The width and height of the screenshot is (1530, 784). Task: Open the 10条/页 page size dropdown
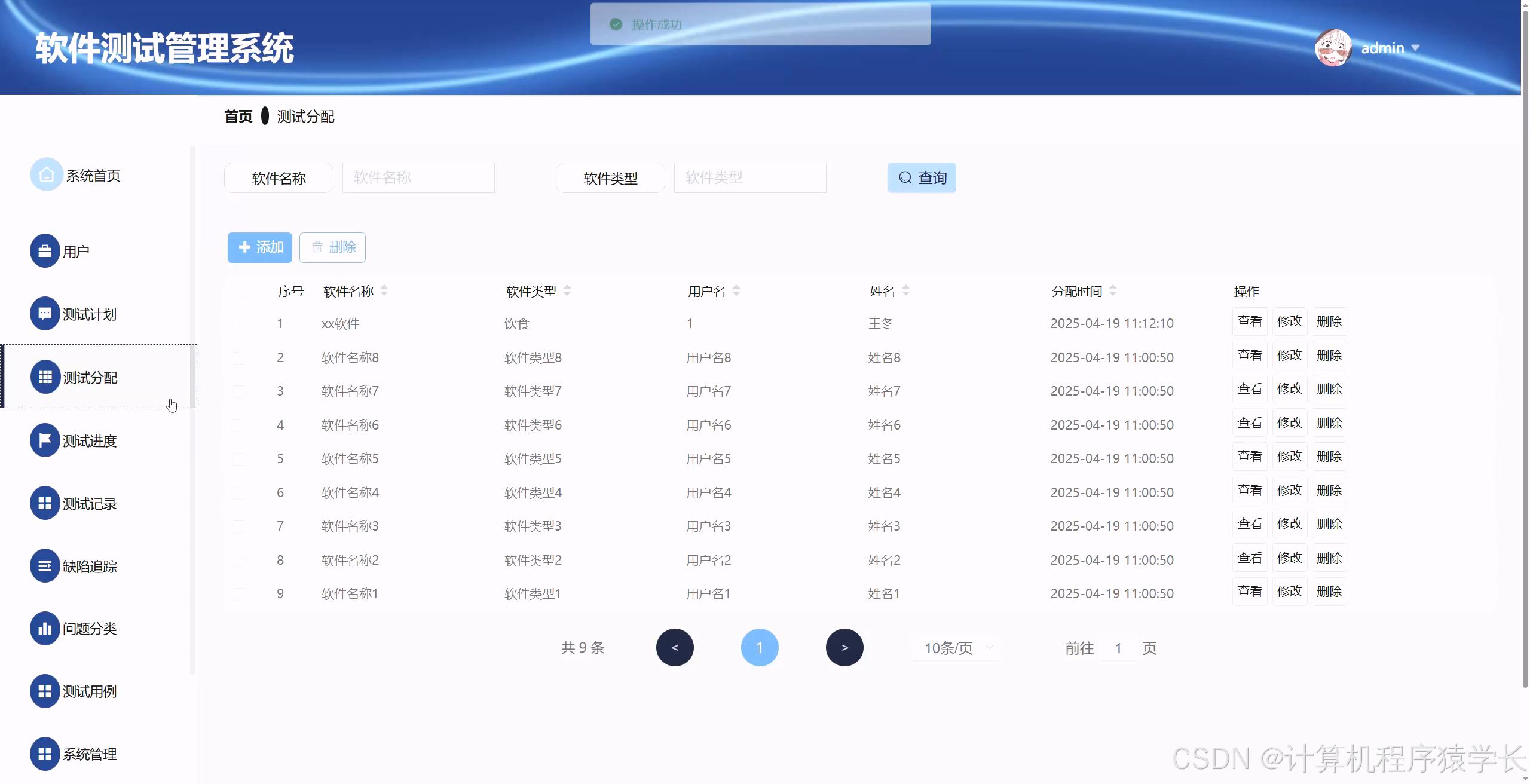955,648
